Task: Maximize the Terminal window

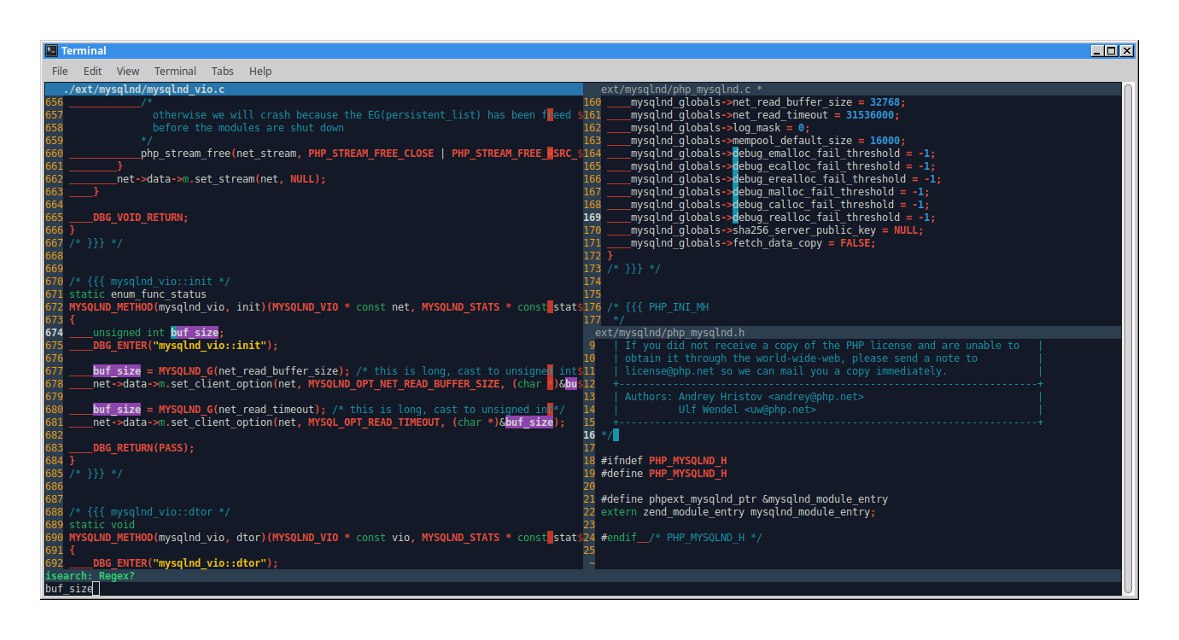Action: tap(1111, 50)
